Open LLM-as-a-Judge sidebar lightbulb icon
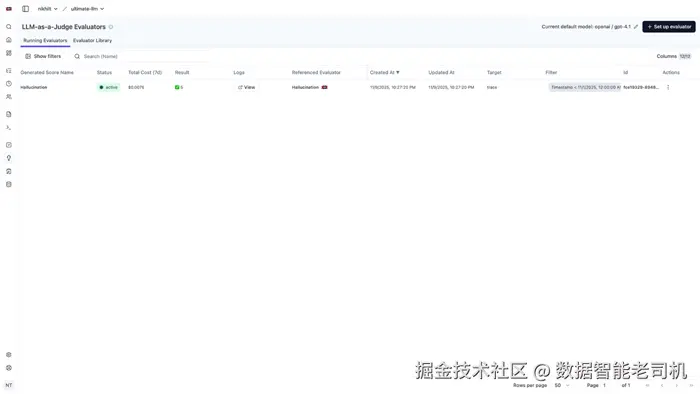700x394 pixels. click(8, 158)
